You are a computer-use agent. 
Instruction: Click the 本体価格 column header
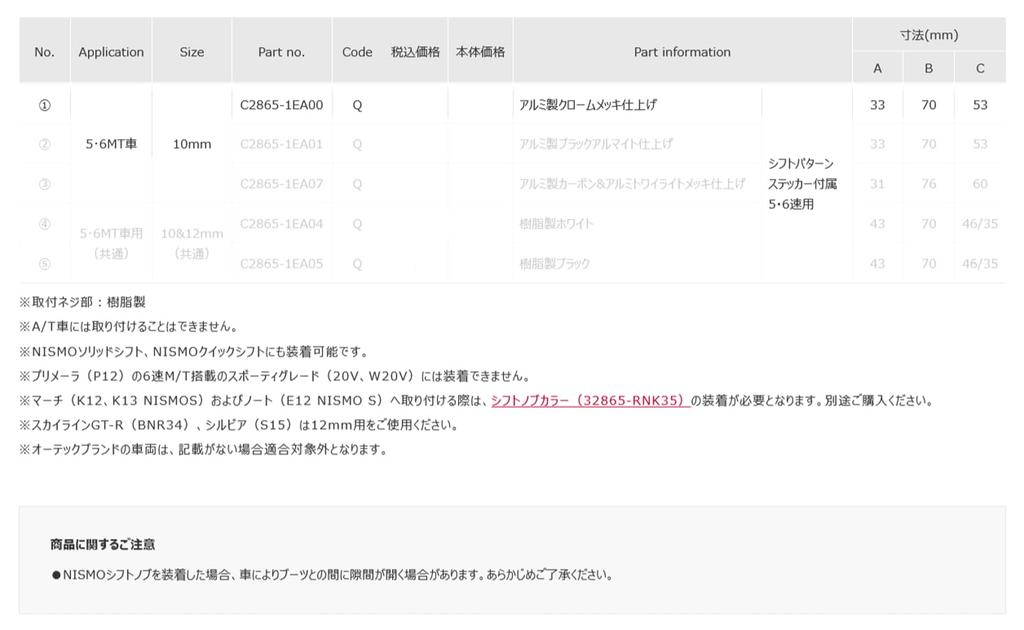click(480, 52)
